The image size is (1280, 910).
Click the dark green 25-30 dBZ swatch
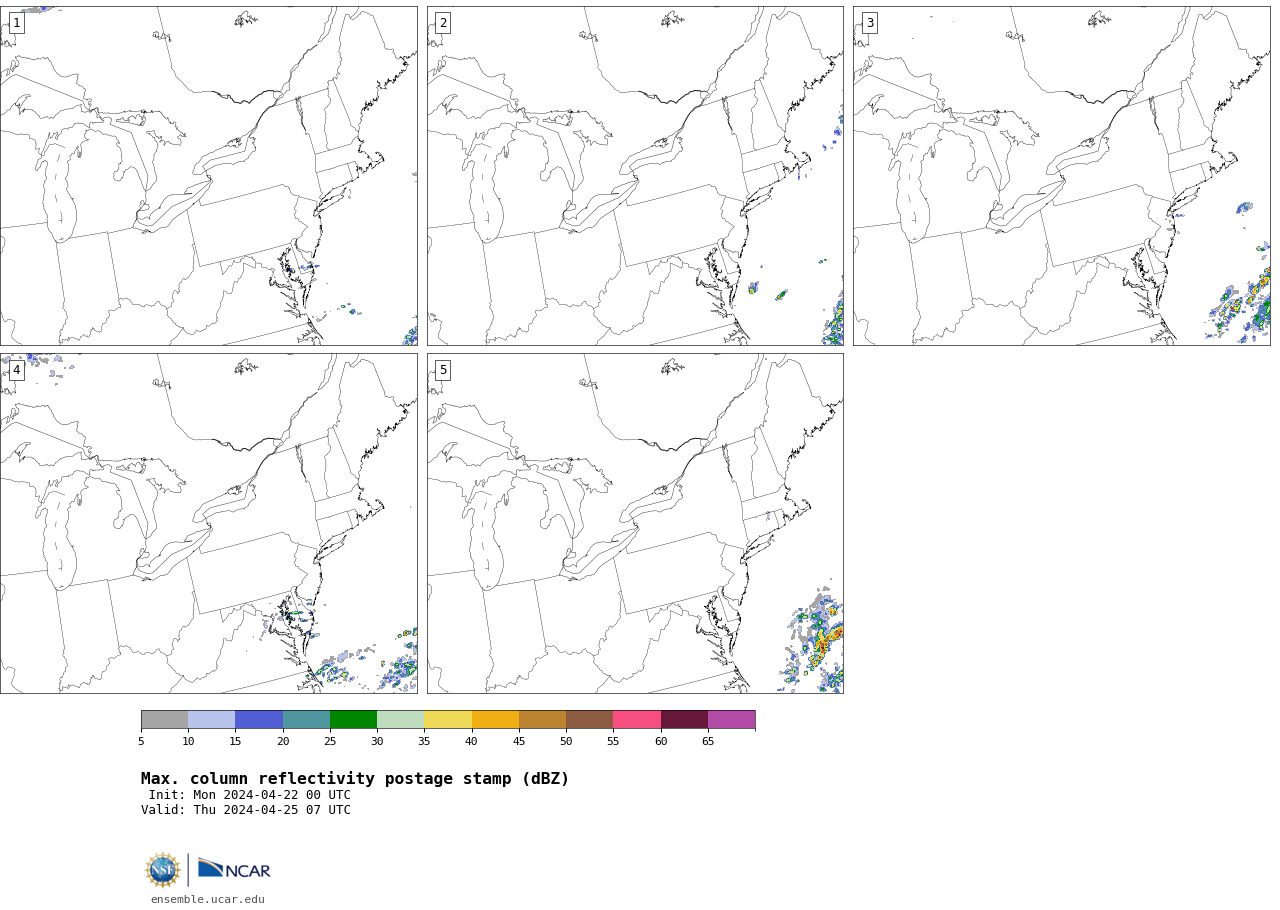(x=353, y=720)
